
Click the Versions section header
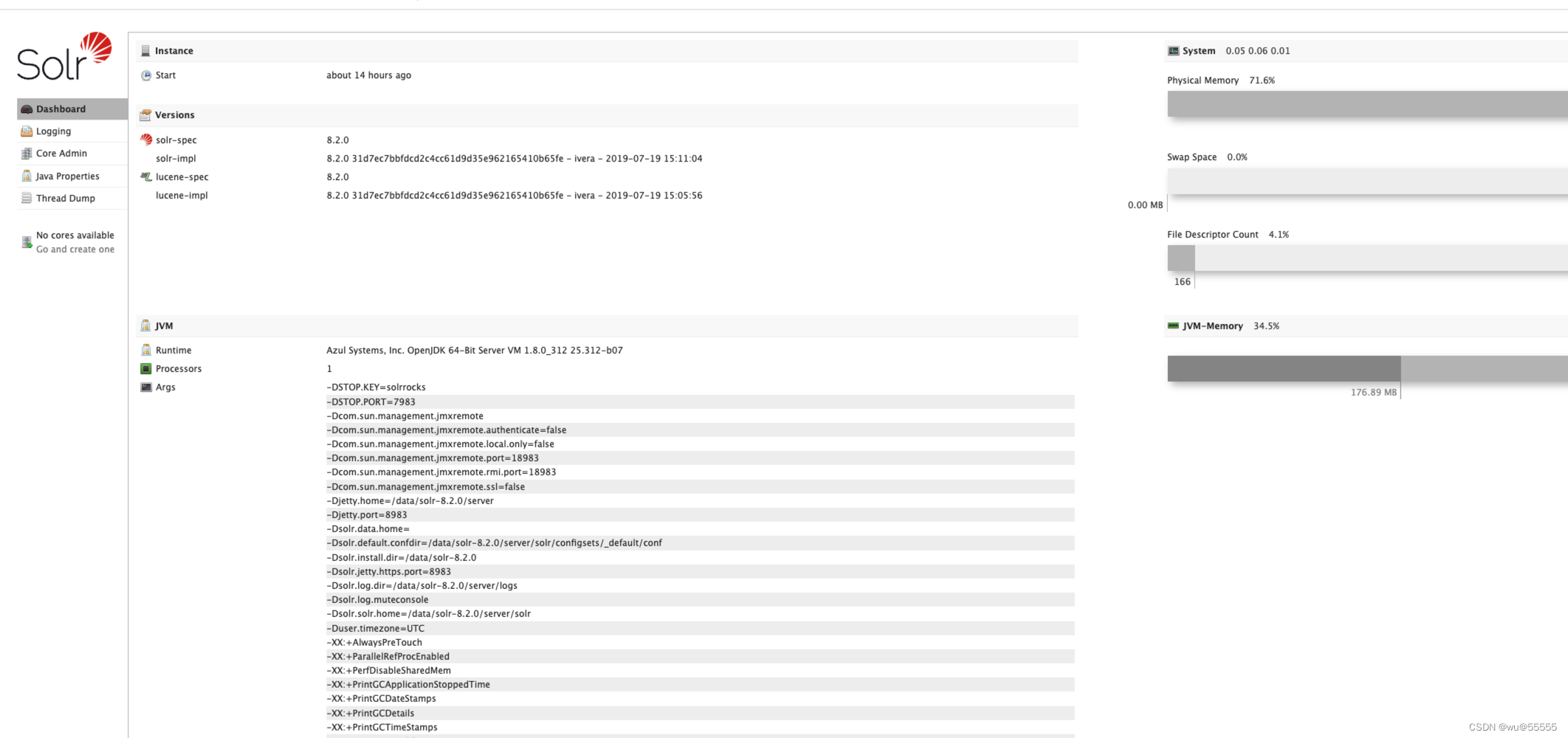(x=607, y=115)
